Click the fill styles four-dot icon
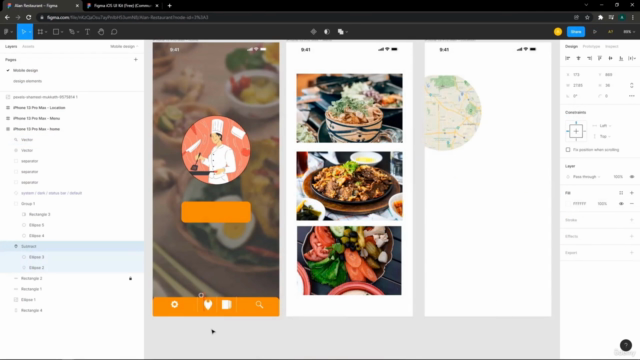Screen dimensions: 640x360 (x=621, y=193)
